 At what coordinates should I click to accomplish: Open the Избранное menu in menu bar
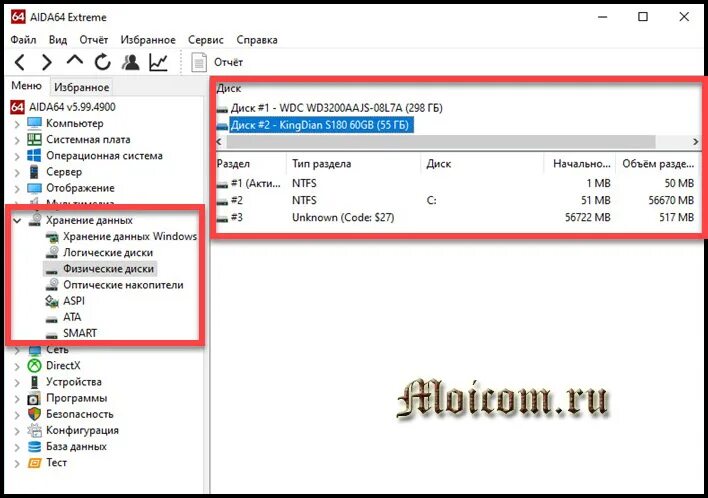[x=148, y=40]
